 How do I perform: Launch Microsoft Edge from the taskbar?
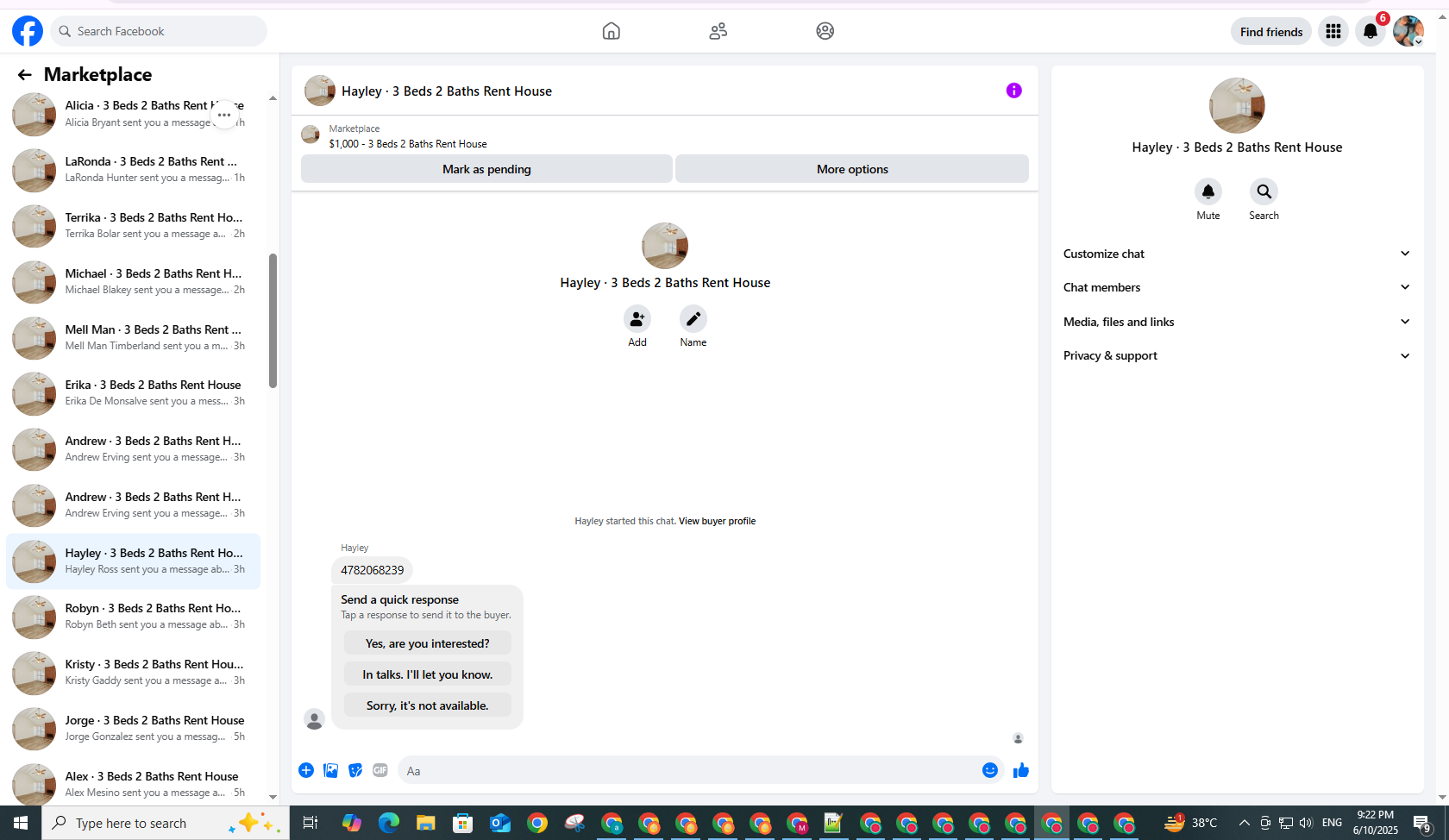[389, 823]
